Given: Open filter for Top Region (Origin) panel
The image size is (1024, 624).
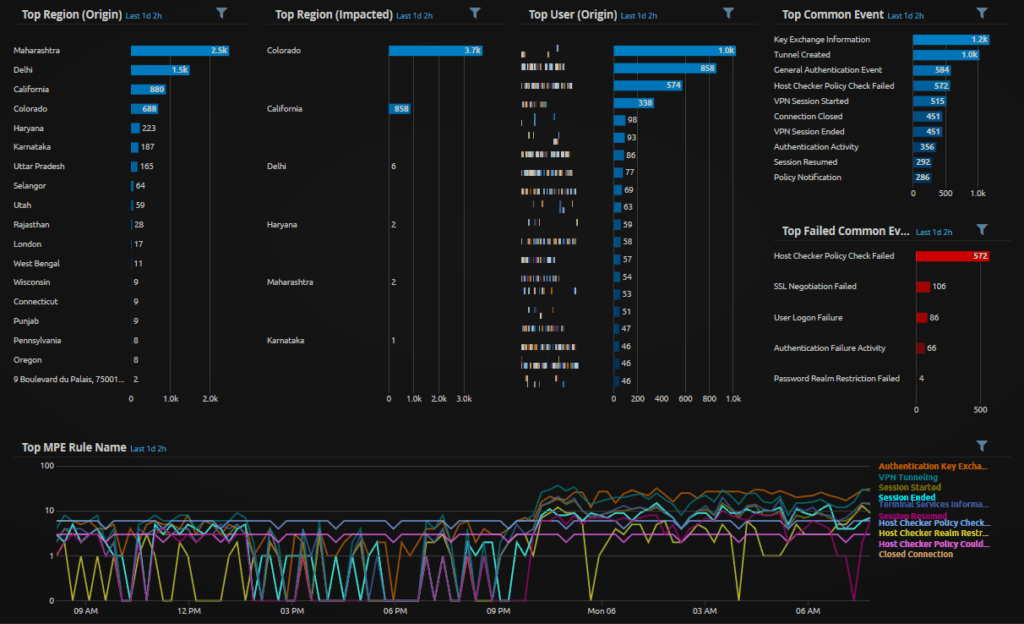Looking at the screenshot, I should (x=221, y=13).
